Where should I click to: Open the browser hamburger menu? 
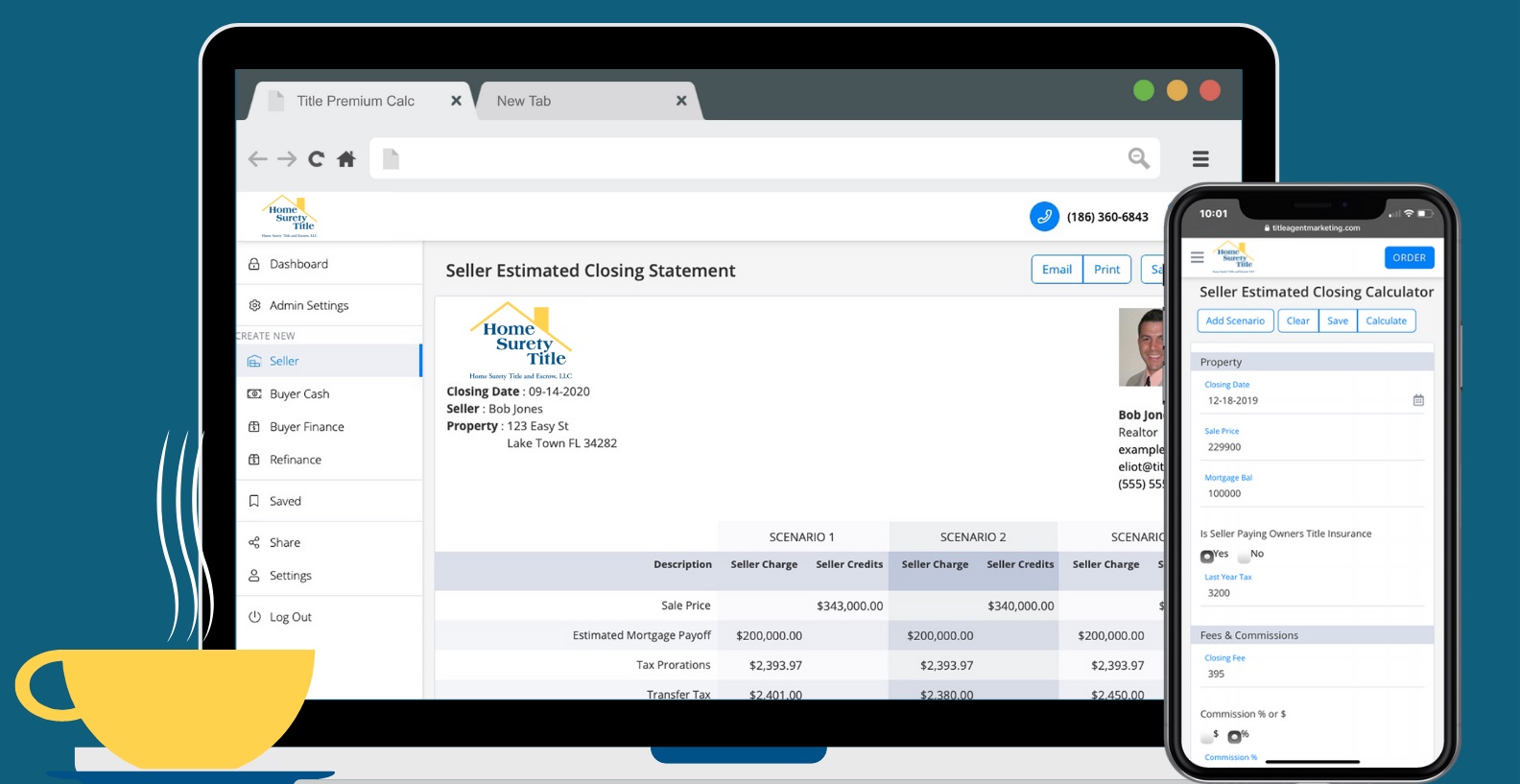pos(1200,159)
